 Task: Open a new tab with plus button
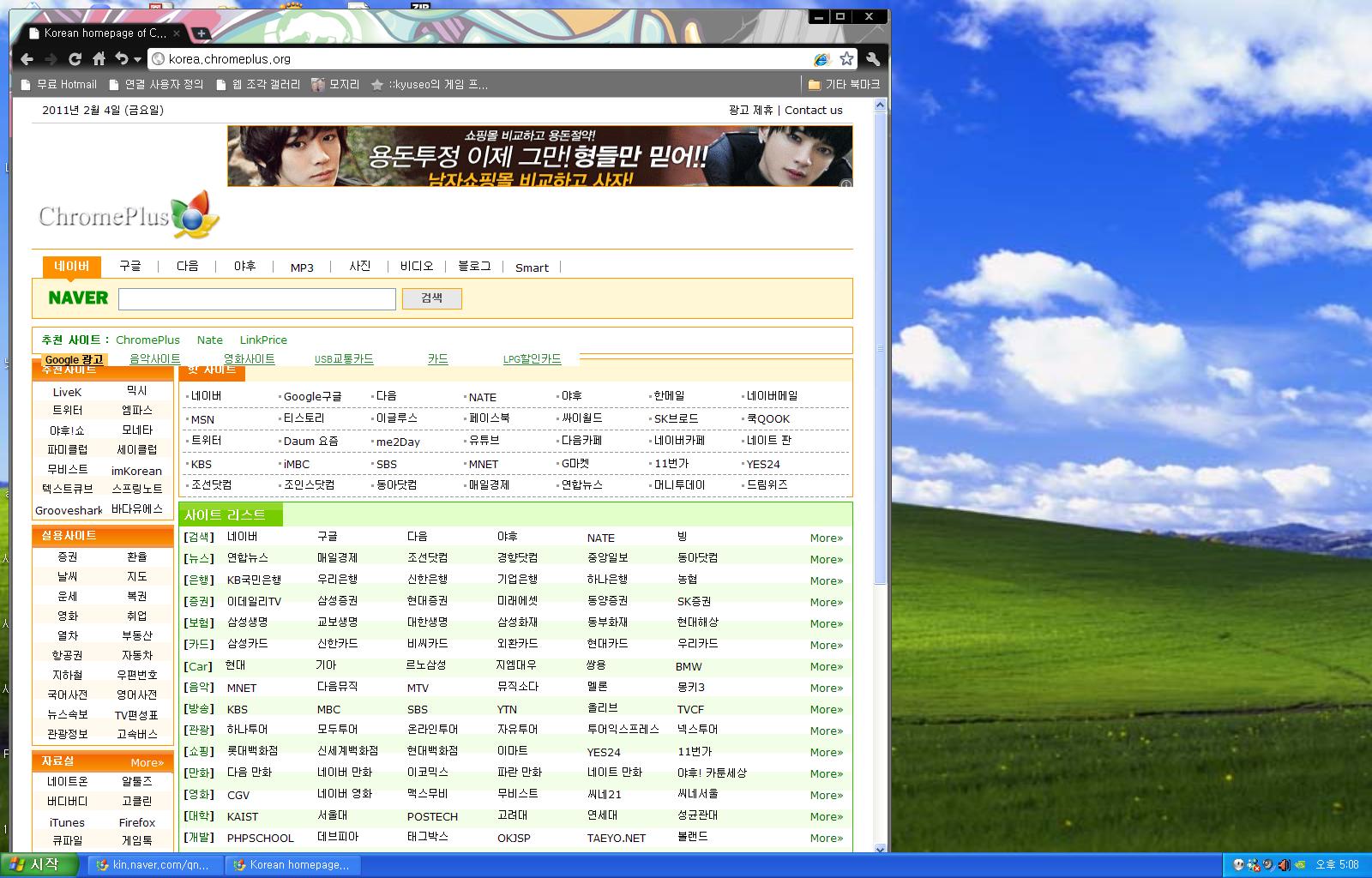point(201,33)
